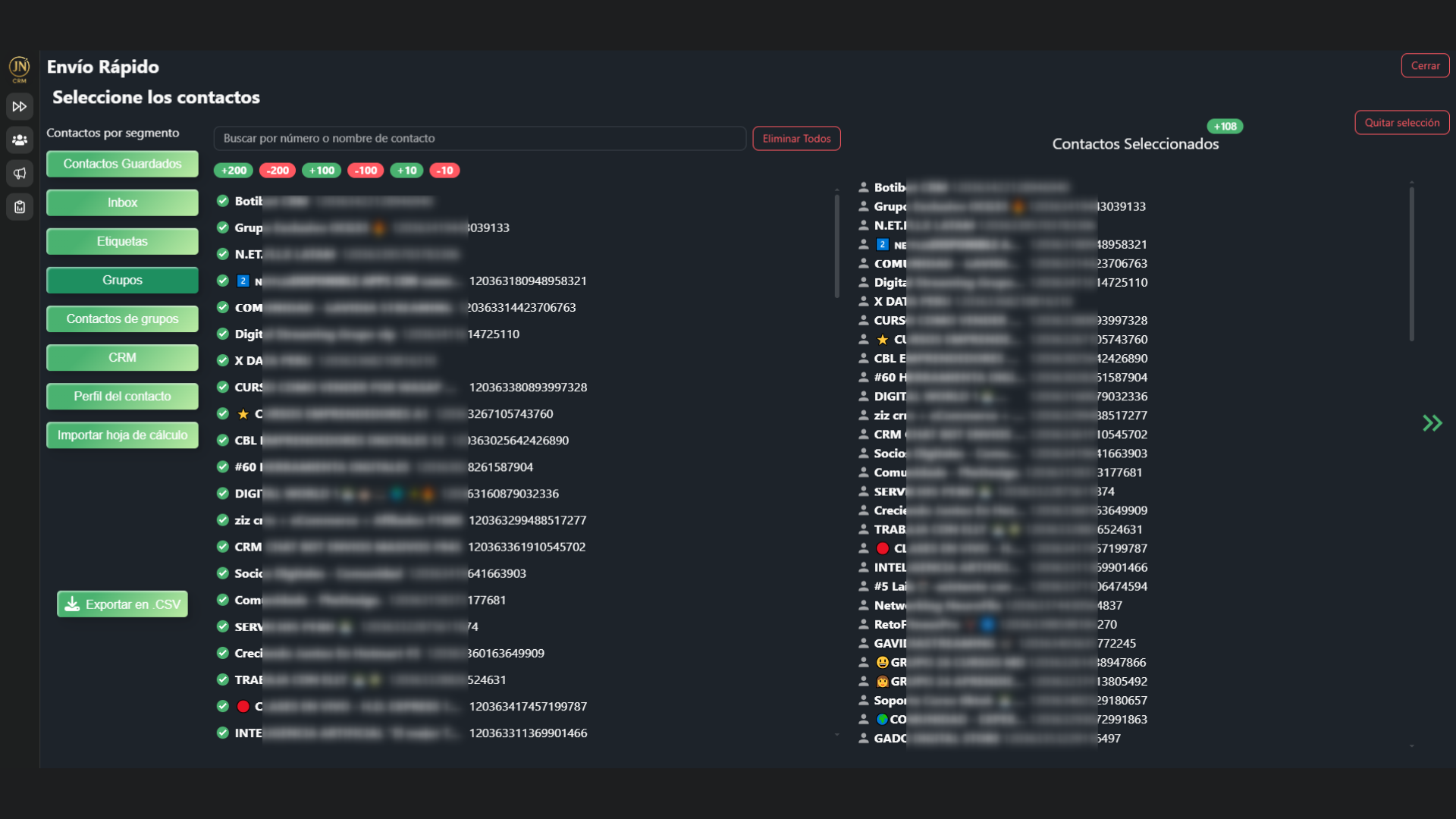Open the fast-forward quick send sidebar icon
Viewport: 1456px width, 819px height.
[x=20, y=107]
